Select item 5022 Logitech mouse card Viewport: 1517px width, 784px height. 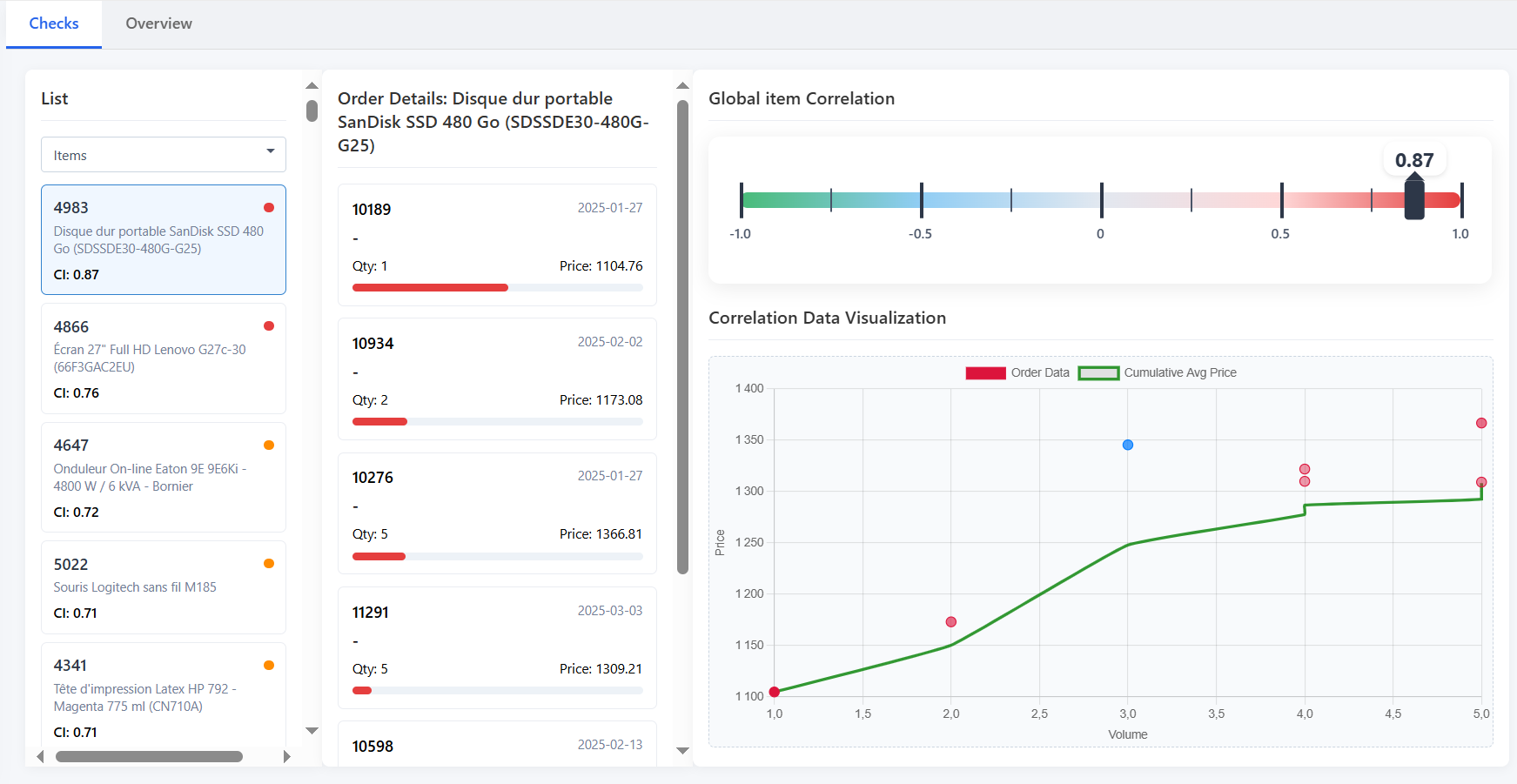click(164, 587)
